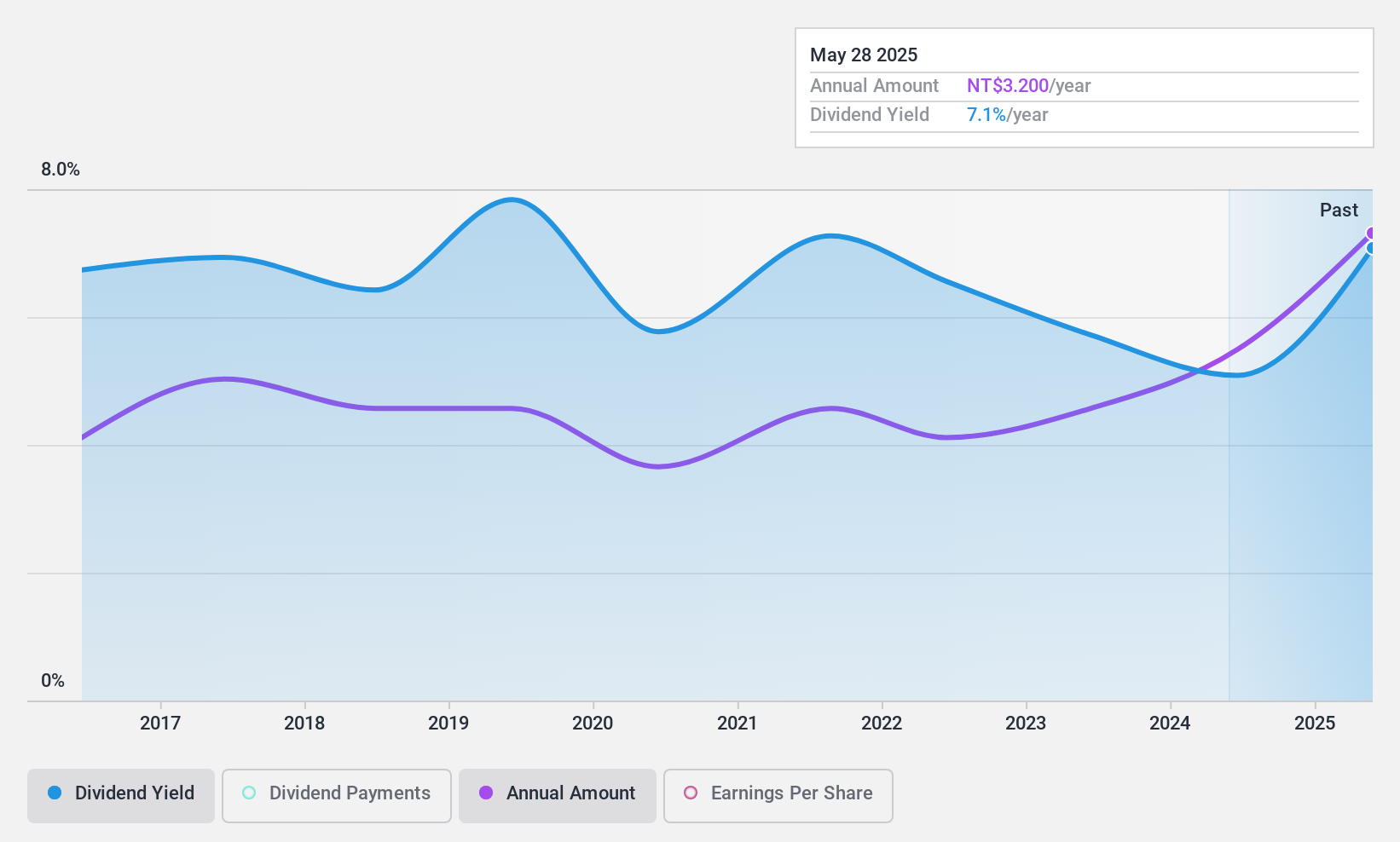Click the 2025 axis label
This screenshot has width=1400, height=842.
pos(1315,723)
